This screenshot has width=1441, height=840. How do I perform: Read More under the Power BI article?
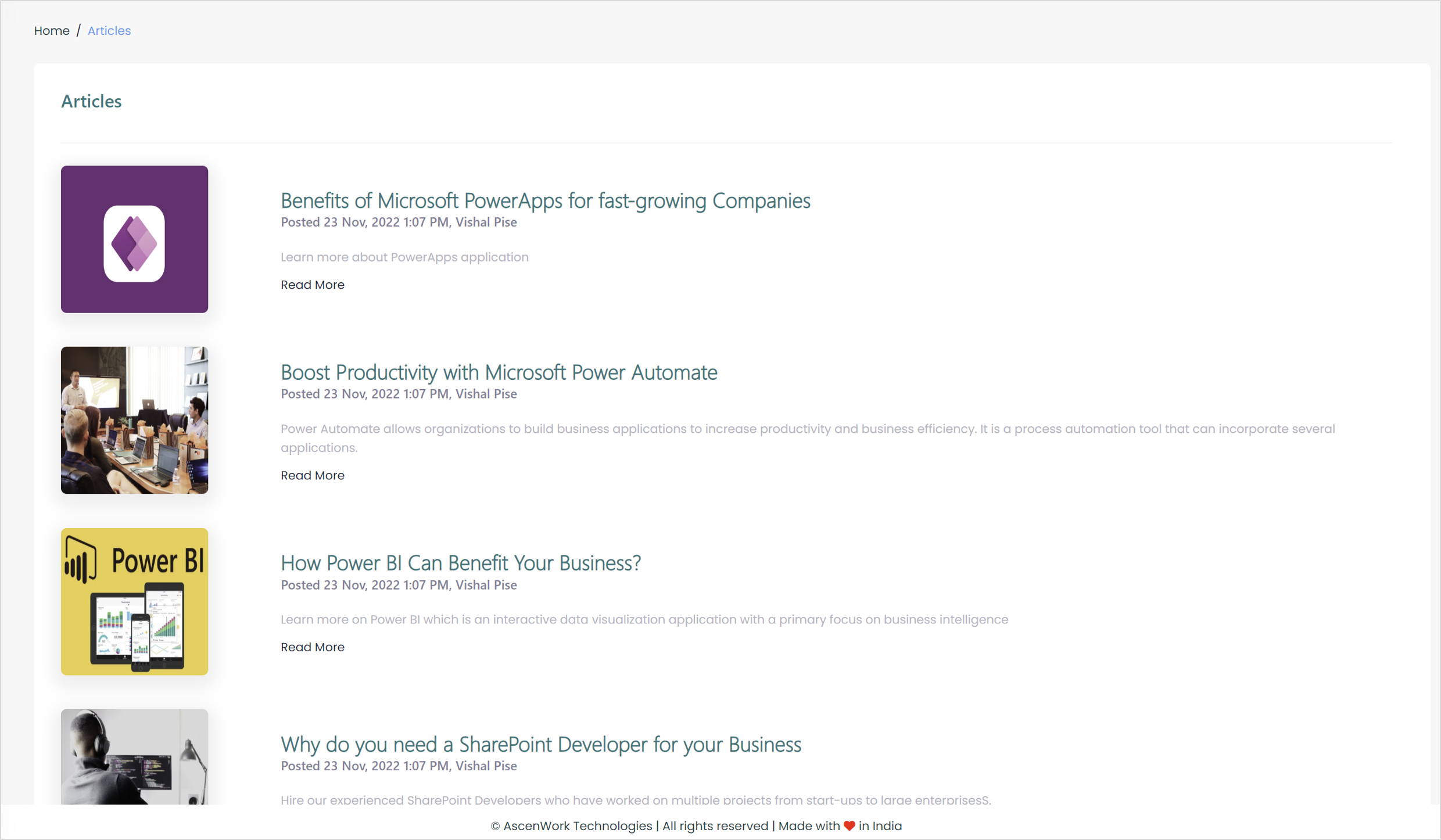313,647
